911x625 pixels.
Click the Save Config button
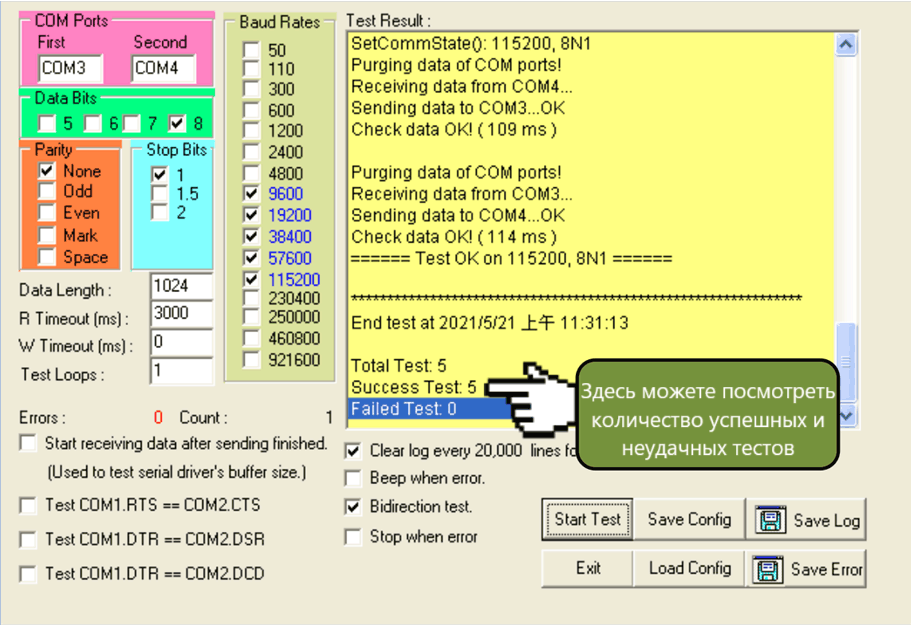click(x=689, y=519)
